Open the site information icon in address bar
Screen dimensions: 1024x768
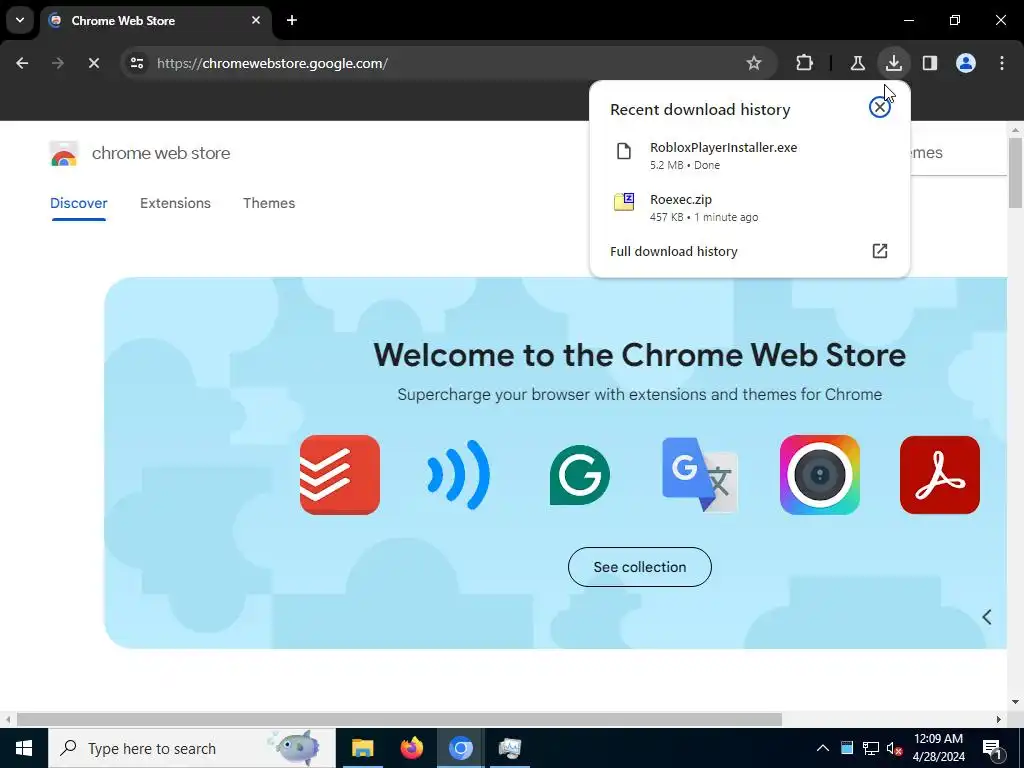[x=137, y=63]
